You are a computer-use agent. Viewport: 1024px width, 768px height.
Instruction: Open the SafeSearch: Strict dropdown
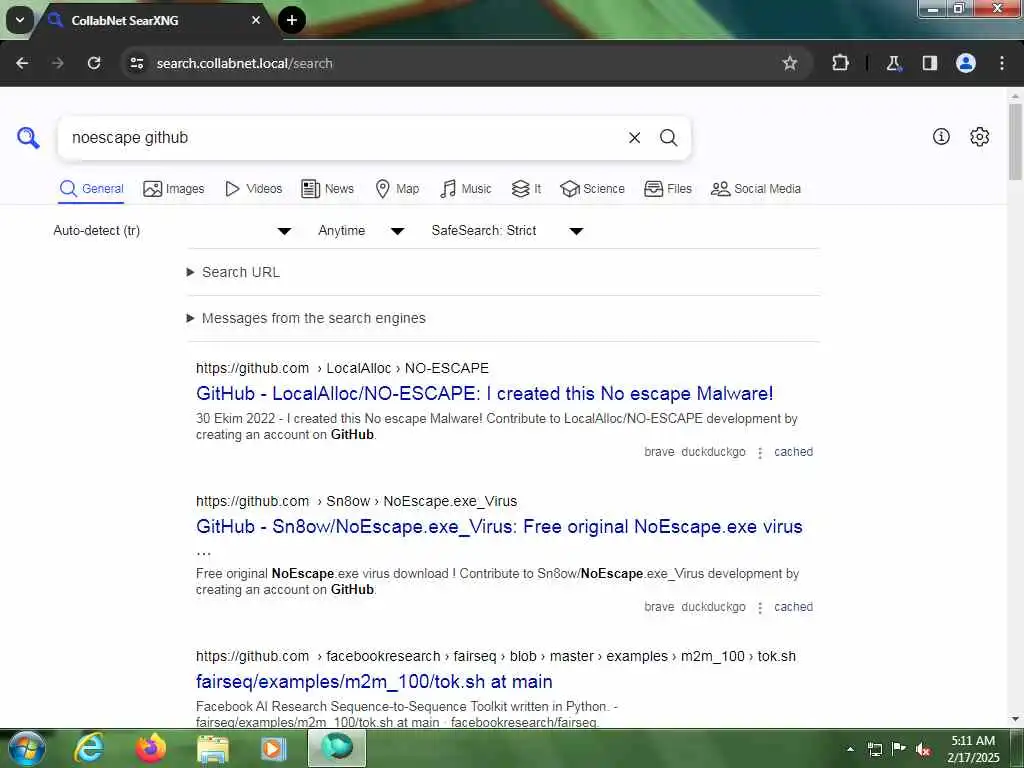pos(507,231)
